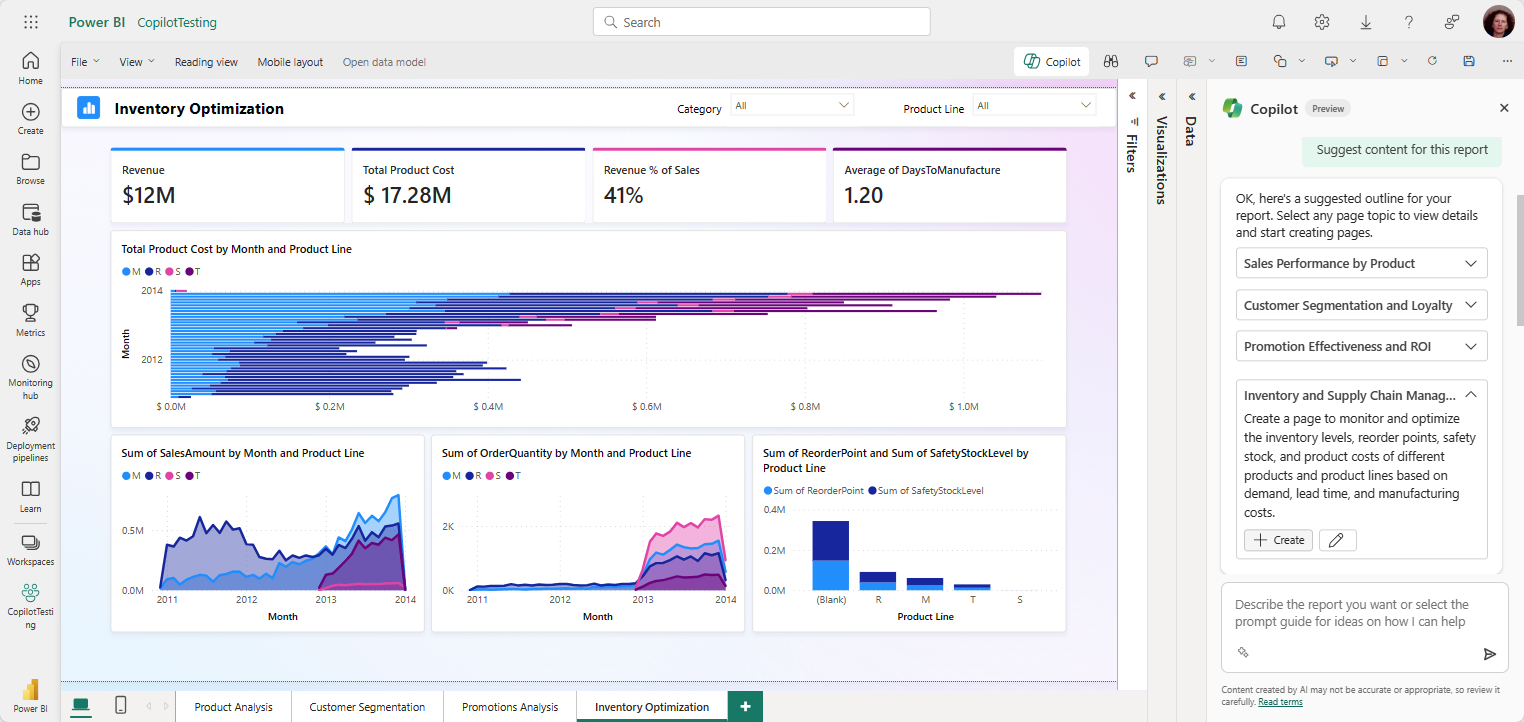Click the Copilot prompt input box
Screen dimensions: 1524x722
point(1352,614)
